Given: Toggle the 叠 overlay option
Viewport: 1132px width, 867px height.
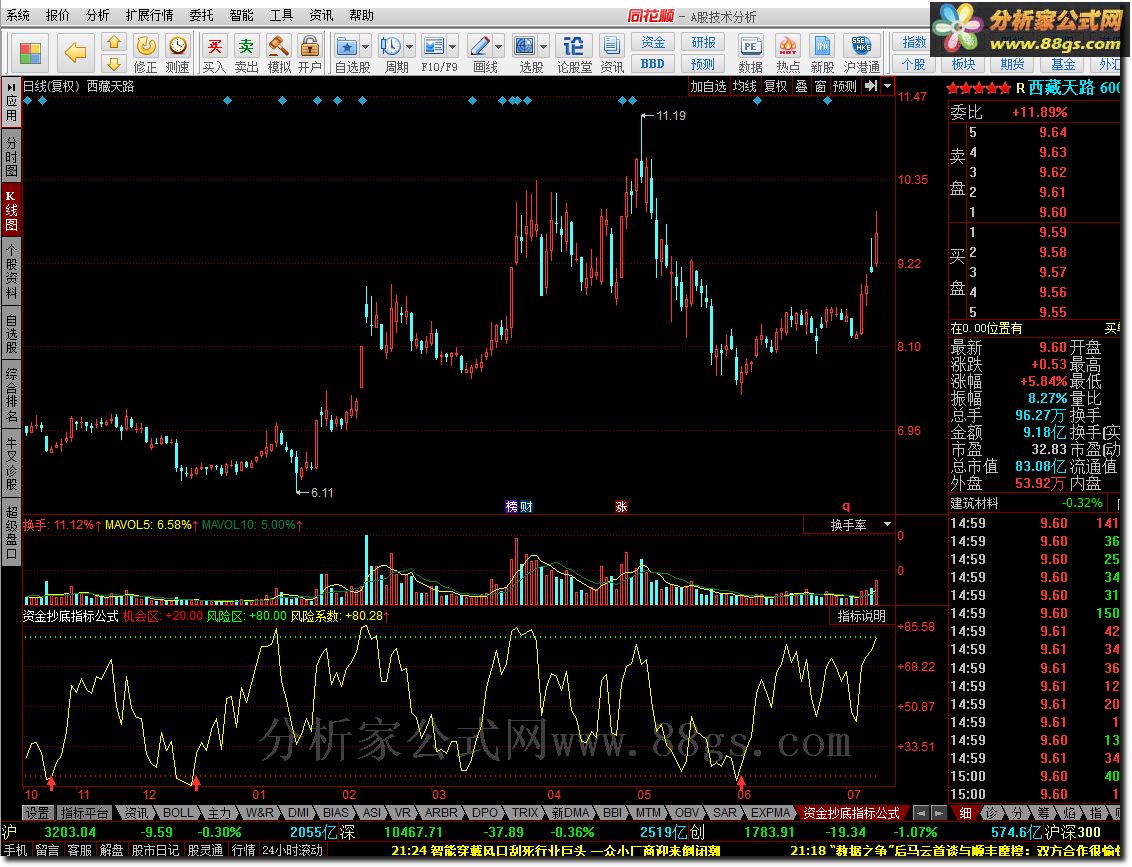Looking at the screenshot, I should (x=801, y=86).
